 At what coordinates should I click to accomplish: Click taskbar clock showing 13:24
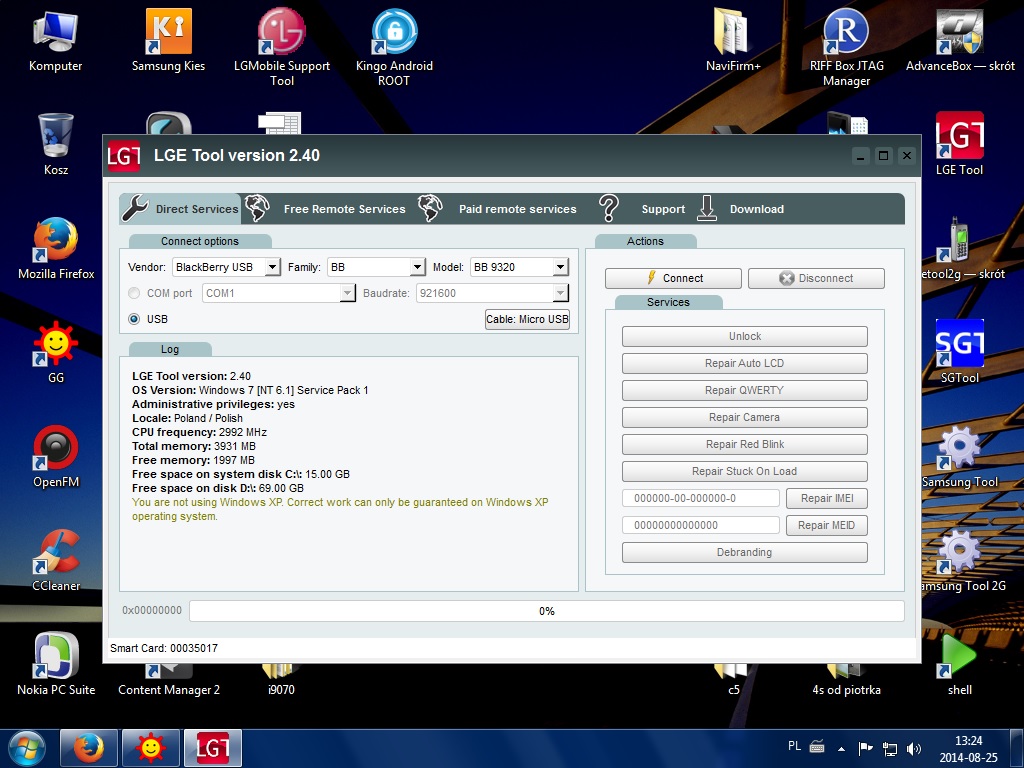click(x=968, y=749)
